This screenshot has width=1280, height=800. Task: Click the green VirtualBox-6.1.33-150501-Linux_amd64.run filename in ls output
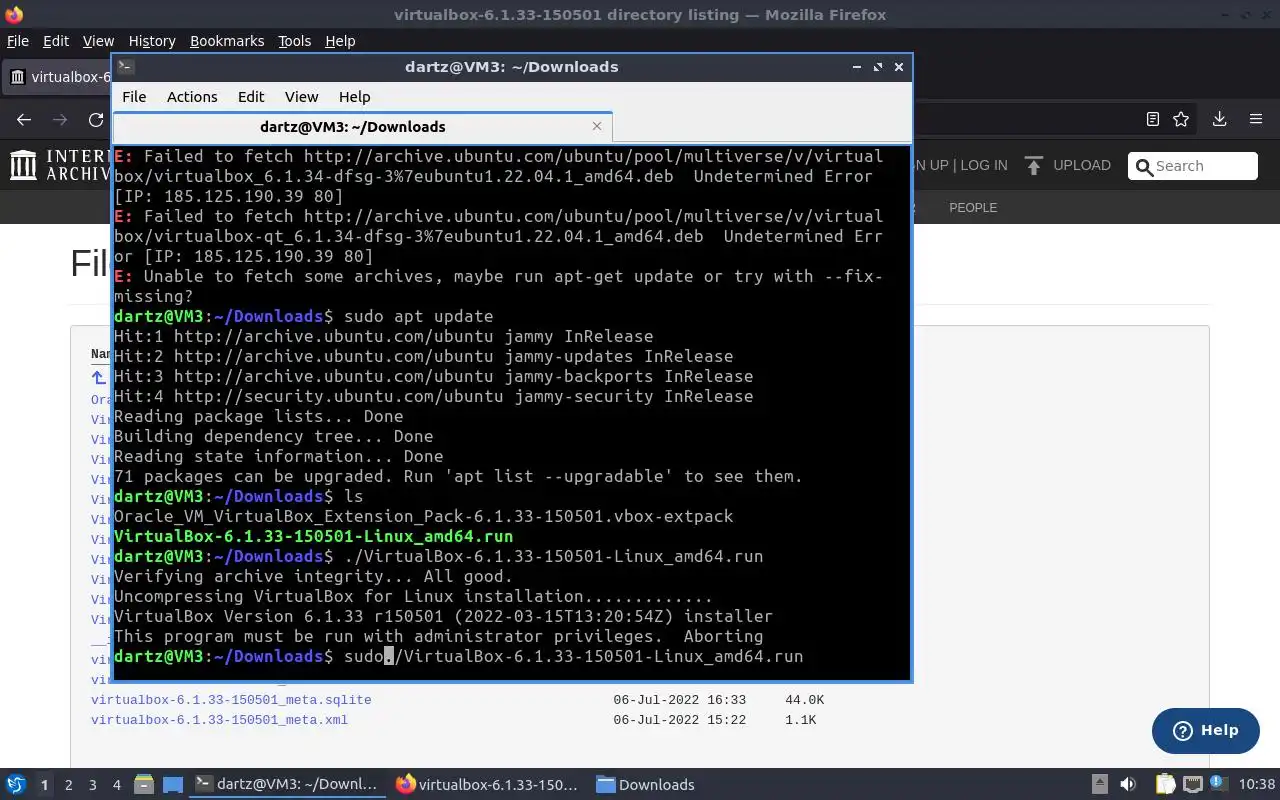[313, 536]
